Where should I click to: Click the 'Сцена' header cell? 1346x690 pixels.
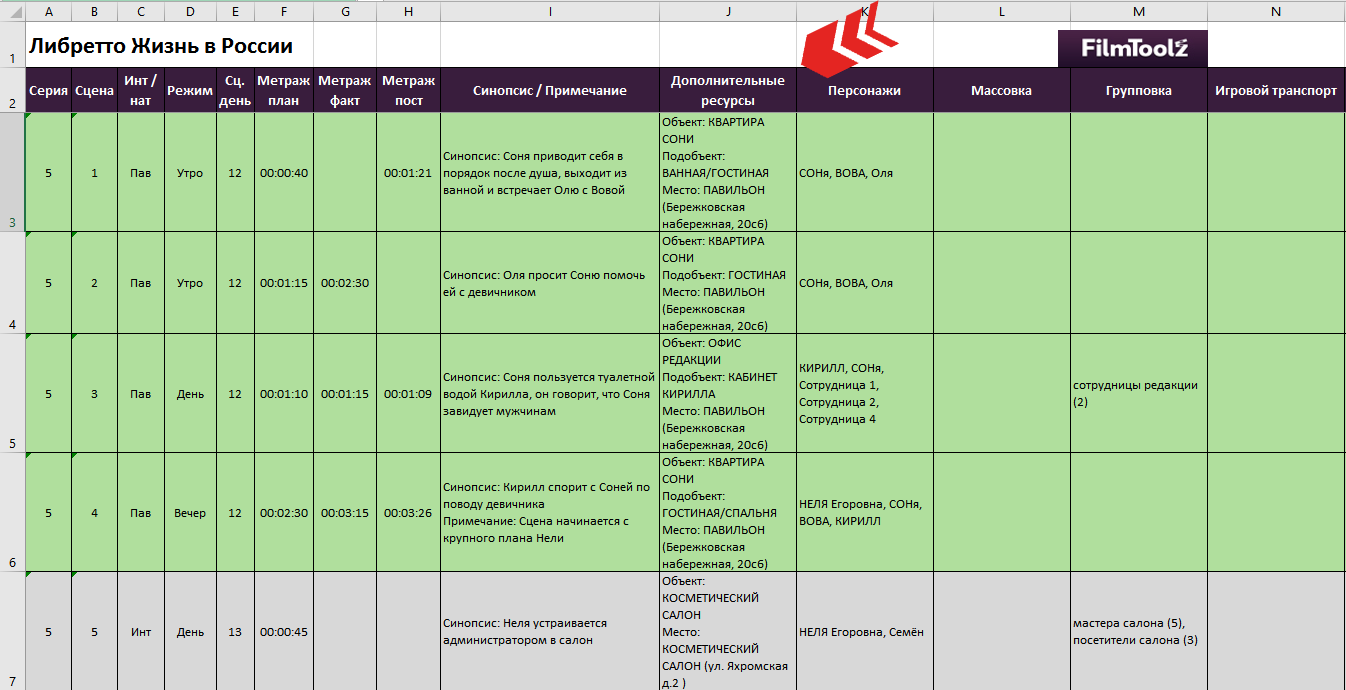point(94,90)
